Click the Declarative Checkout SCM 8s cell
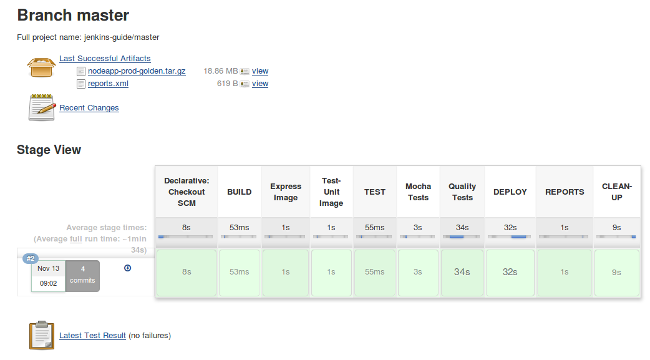Image resolution: width=650 pixels, height=360 pixels. pos(187,272)
